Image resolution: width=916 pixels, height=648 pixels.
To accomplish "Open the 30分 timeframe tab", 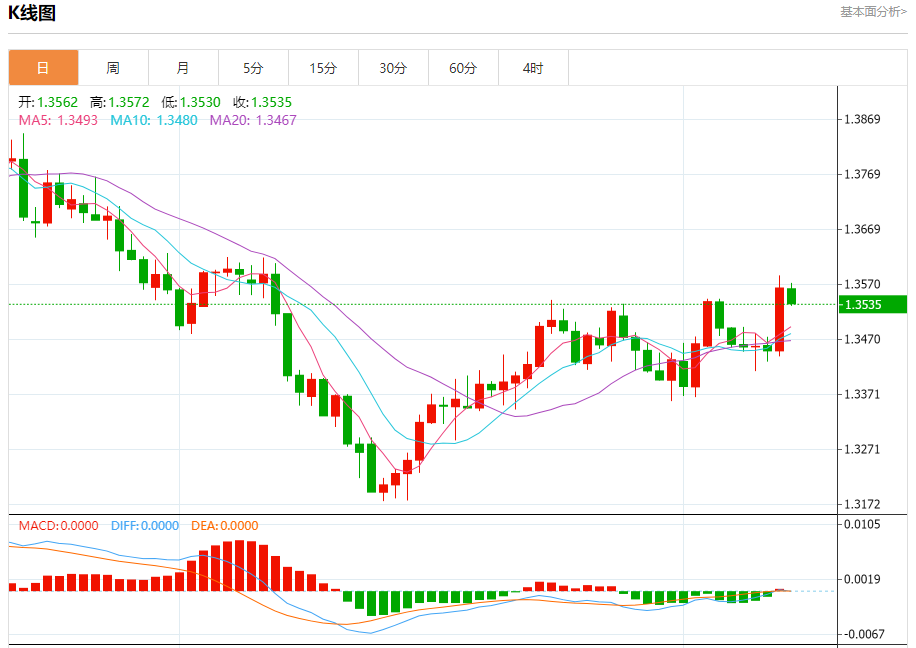I will (x=393, y=68).
